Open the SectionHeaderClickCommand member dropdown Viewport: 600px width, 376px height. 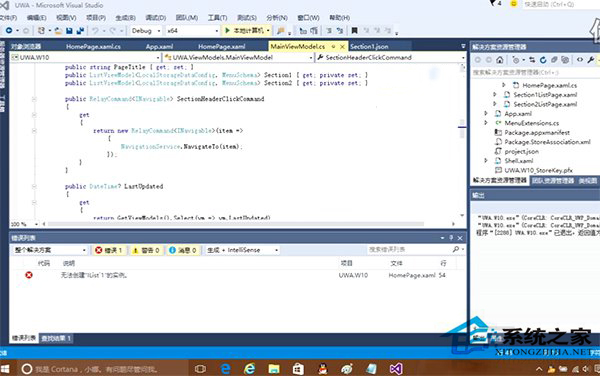391,57
